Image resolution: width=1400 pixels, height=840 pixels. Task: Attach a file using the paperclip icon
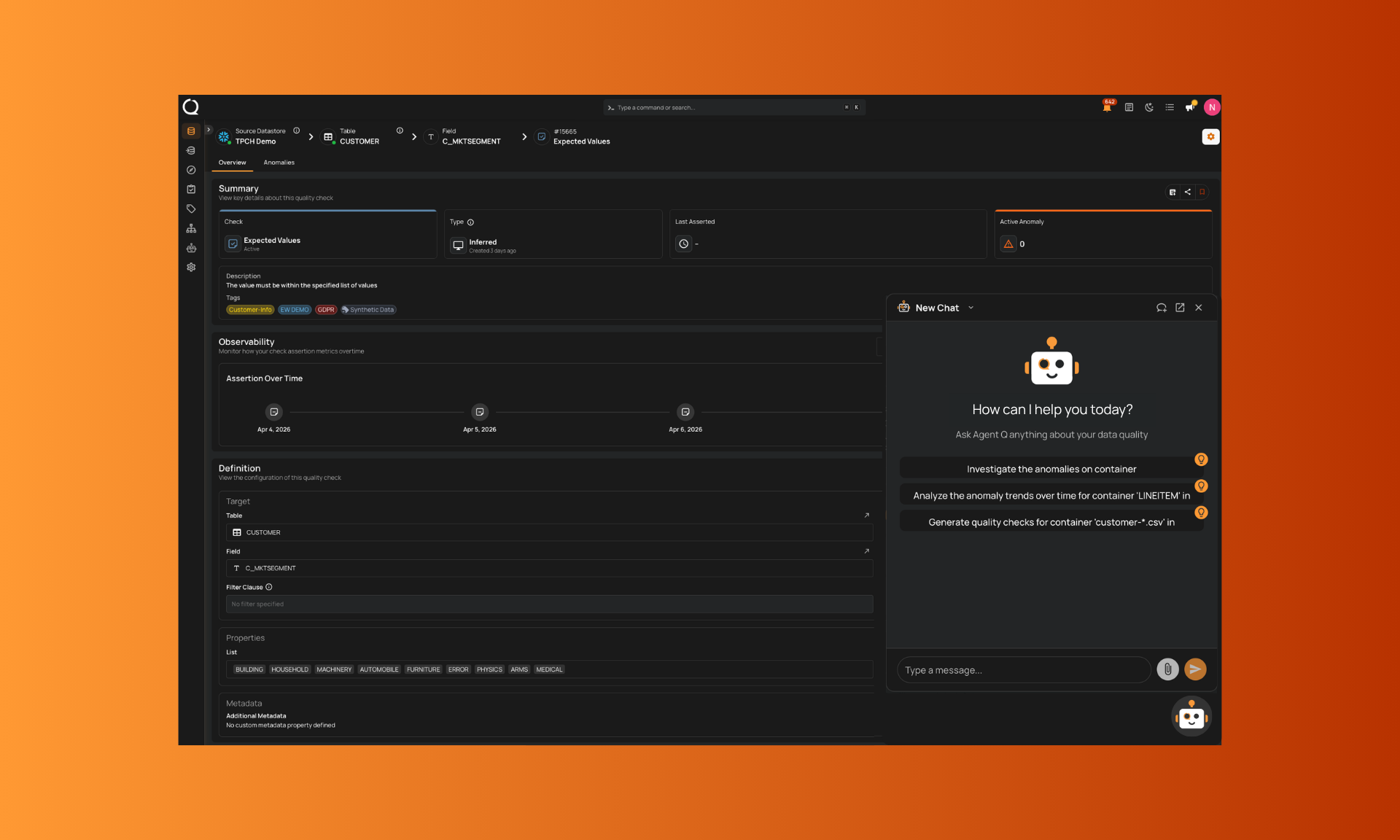(1167, 669)
